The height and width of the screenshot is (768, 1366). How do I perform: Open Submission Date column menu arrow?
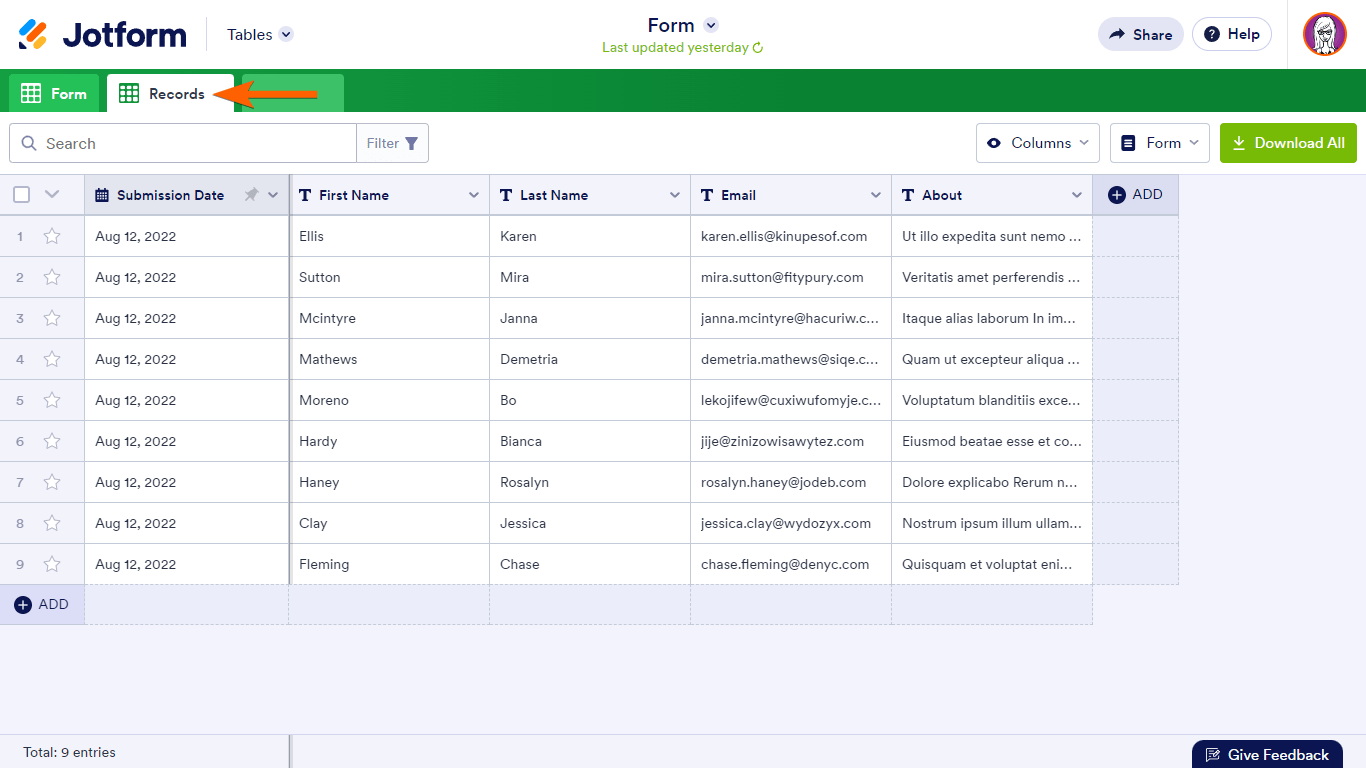click(x=273, y=195)
